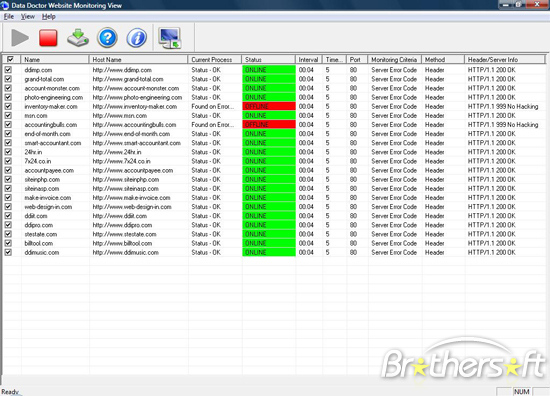Select the stestate.com name cell

pyautogui.click(x=41, y=234)
